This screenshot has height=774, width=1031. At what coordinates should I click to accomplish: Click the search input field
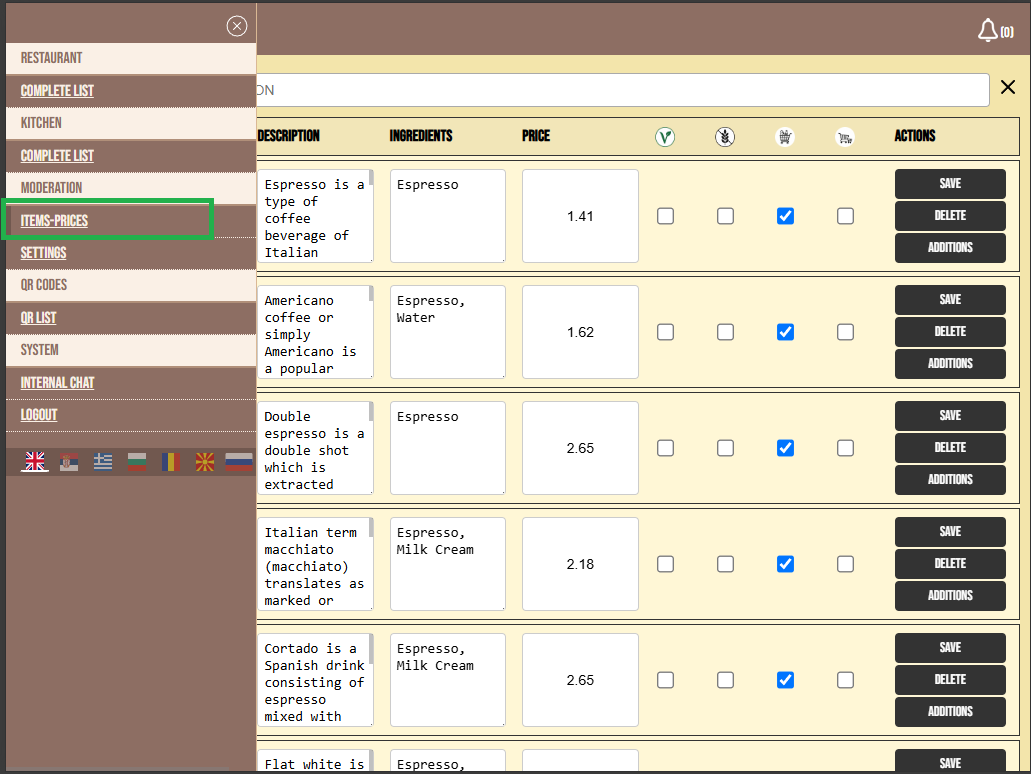(623, 90)
